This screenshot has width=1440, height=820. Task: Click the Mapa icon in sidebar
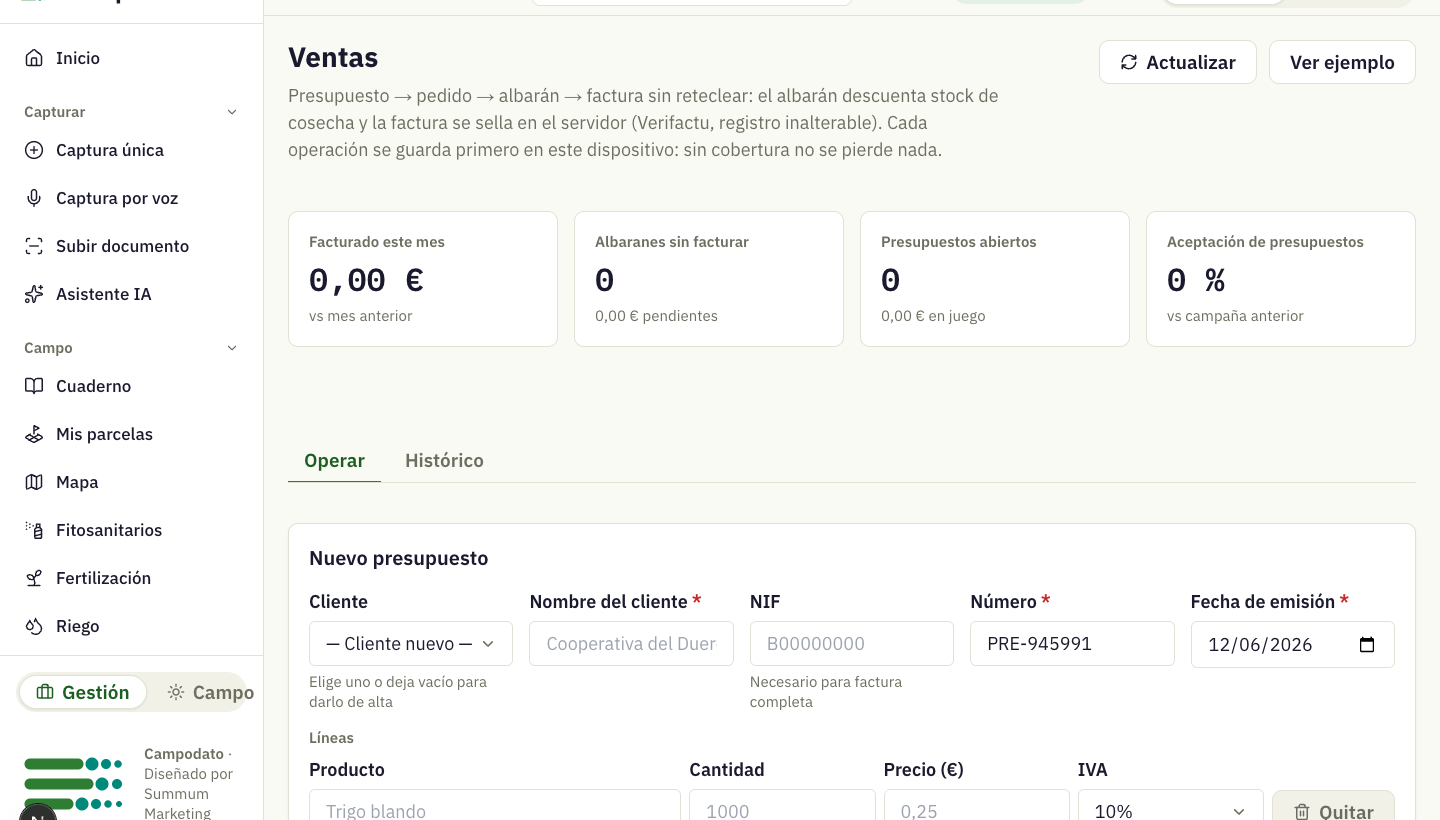(34, 482)
